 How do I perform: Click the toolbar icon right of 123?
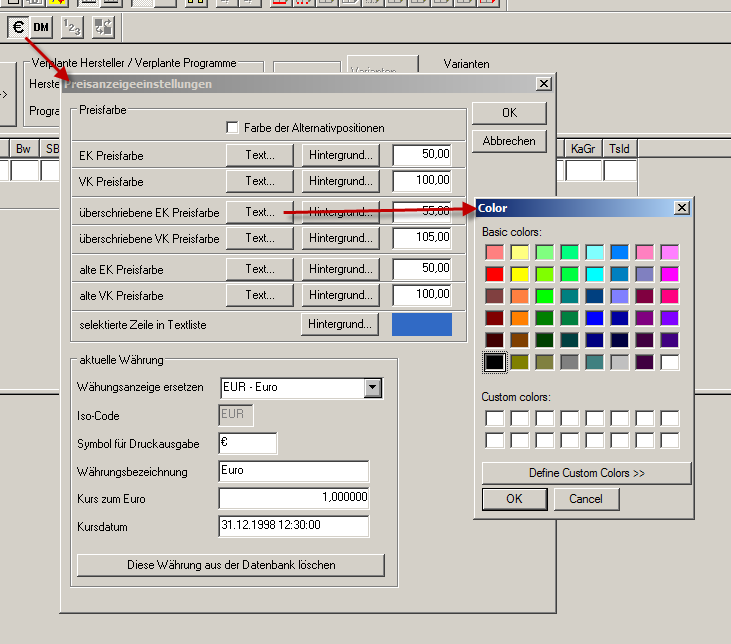103,27
